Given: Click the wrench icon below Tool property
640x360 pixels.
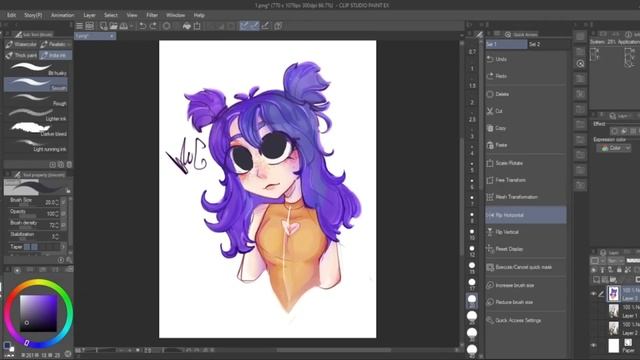Looking at the screenshot, I should click(69, 260).
